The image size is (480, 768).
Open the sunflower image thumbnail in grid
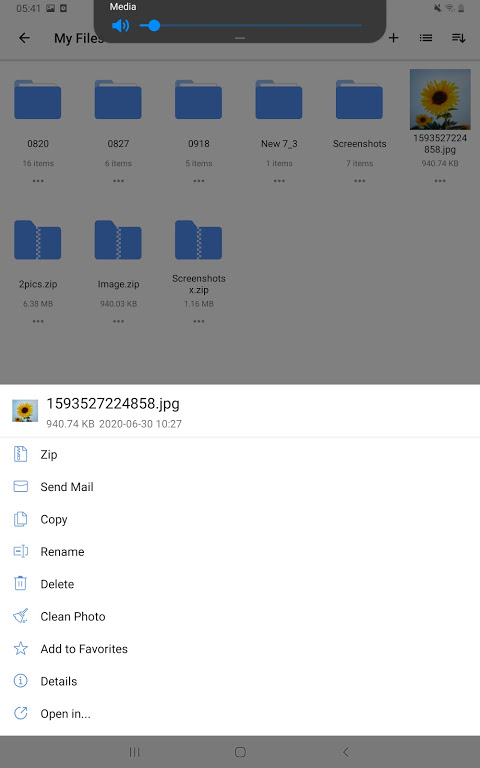440,99
